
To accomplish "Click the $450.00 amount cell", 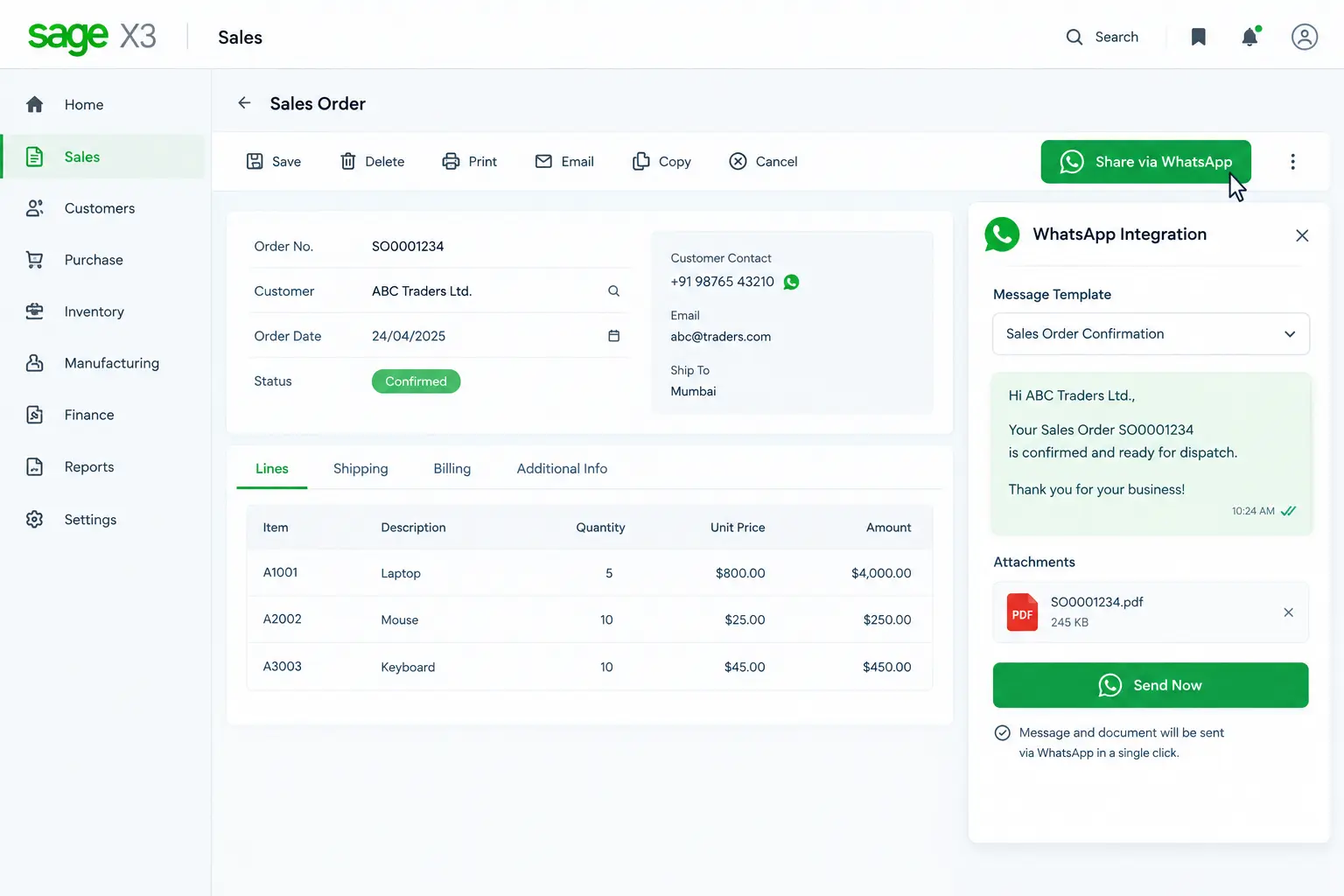I will click(887, 667).
